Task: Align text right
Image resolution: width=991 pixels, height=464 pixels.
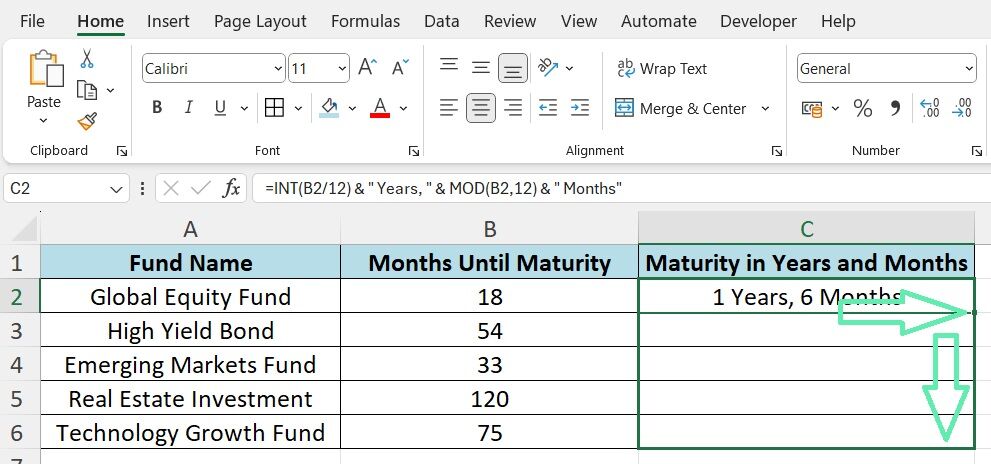Action: [513, 108]
